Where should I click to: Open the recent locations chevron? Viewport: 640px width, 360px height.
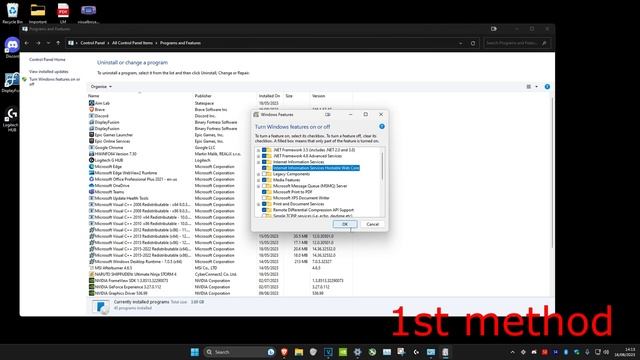tap(48, 43)
